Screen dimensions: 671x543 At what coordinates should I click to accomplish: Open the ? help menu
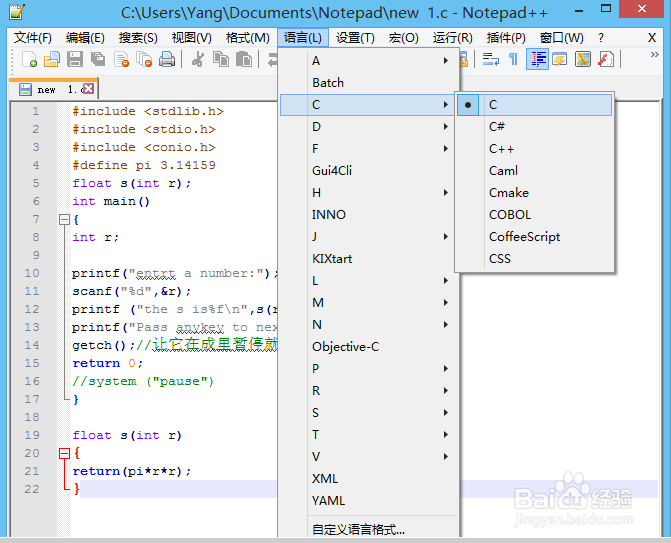coord(601,38)
